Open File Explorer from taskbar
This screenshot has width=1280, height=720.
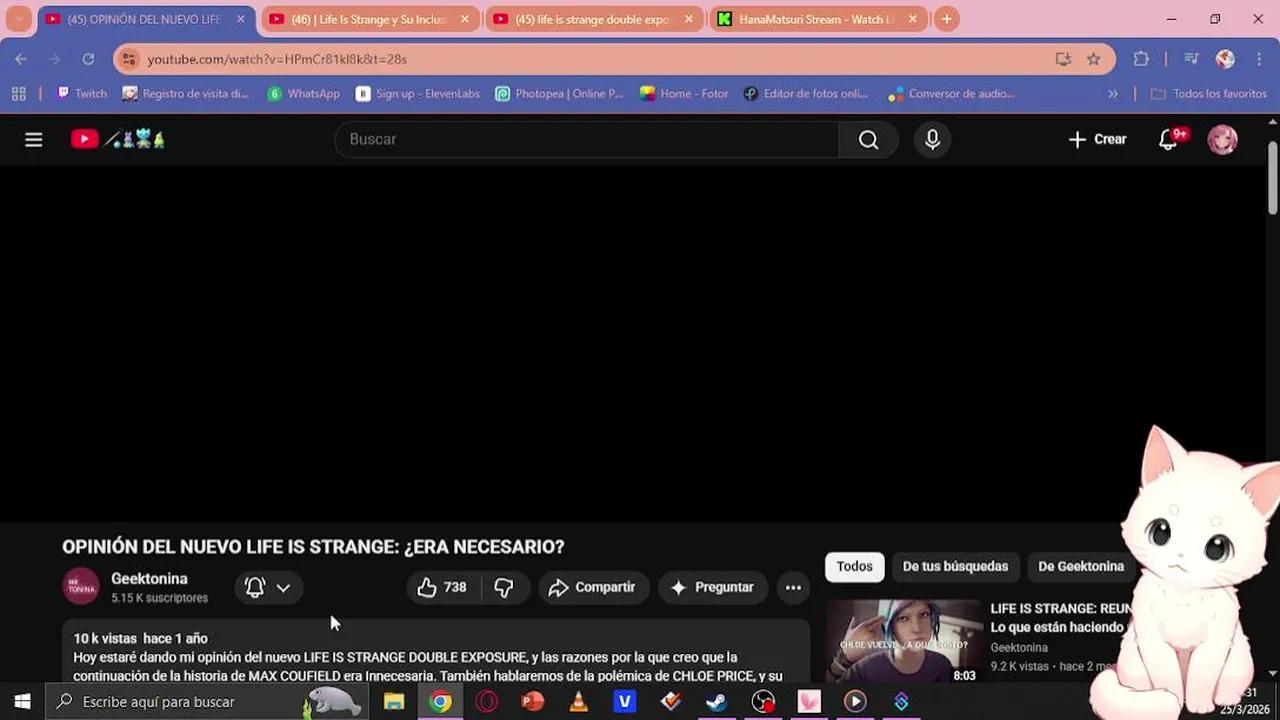tap(394, 702)
